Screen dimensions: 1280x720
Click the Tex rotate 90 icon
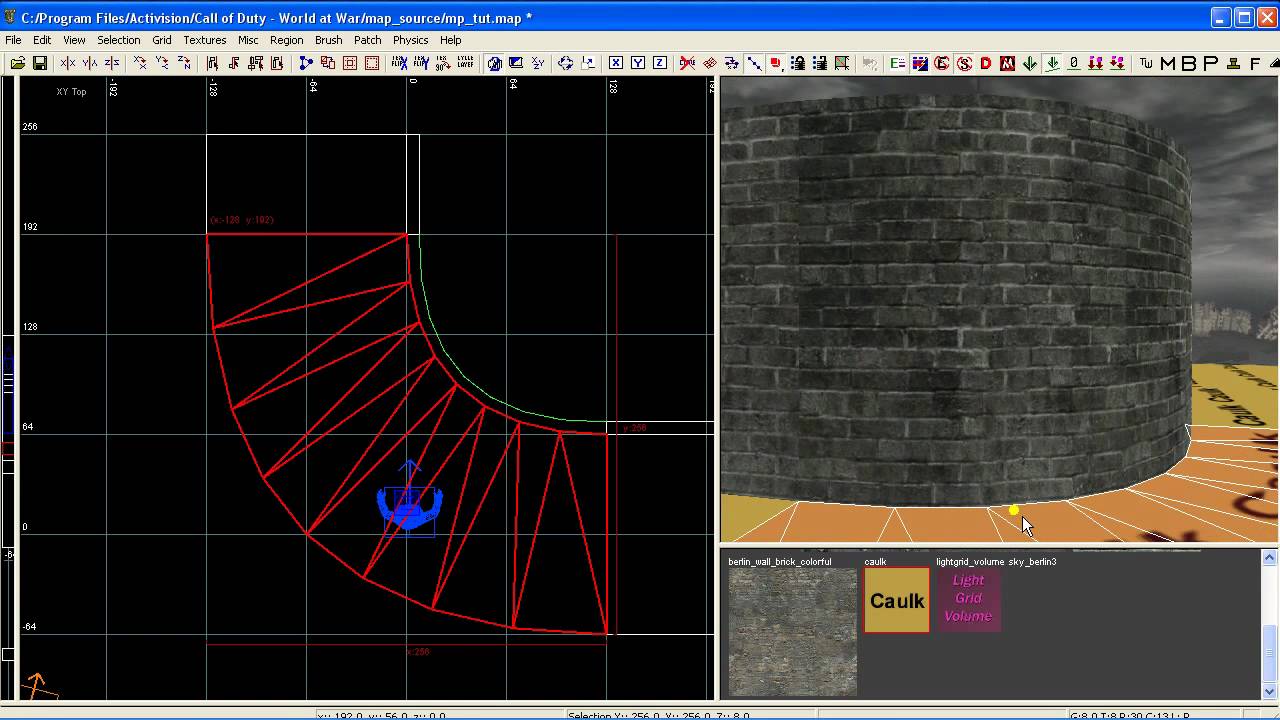(x=443, y=63)
